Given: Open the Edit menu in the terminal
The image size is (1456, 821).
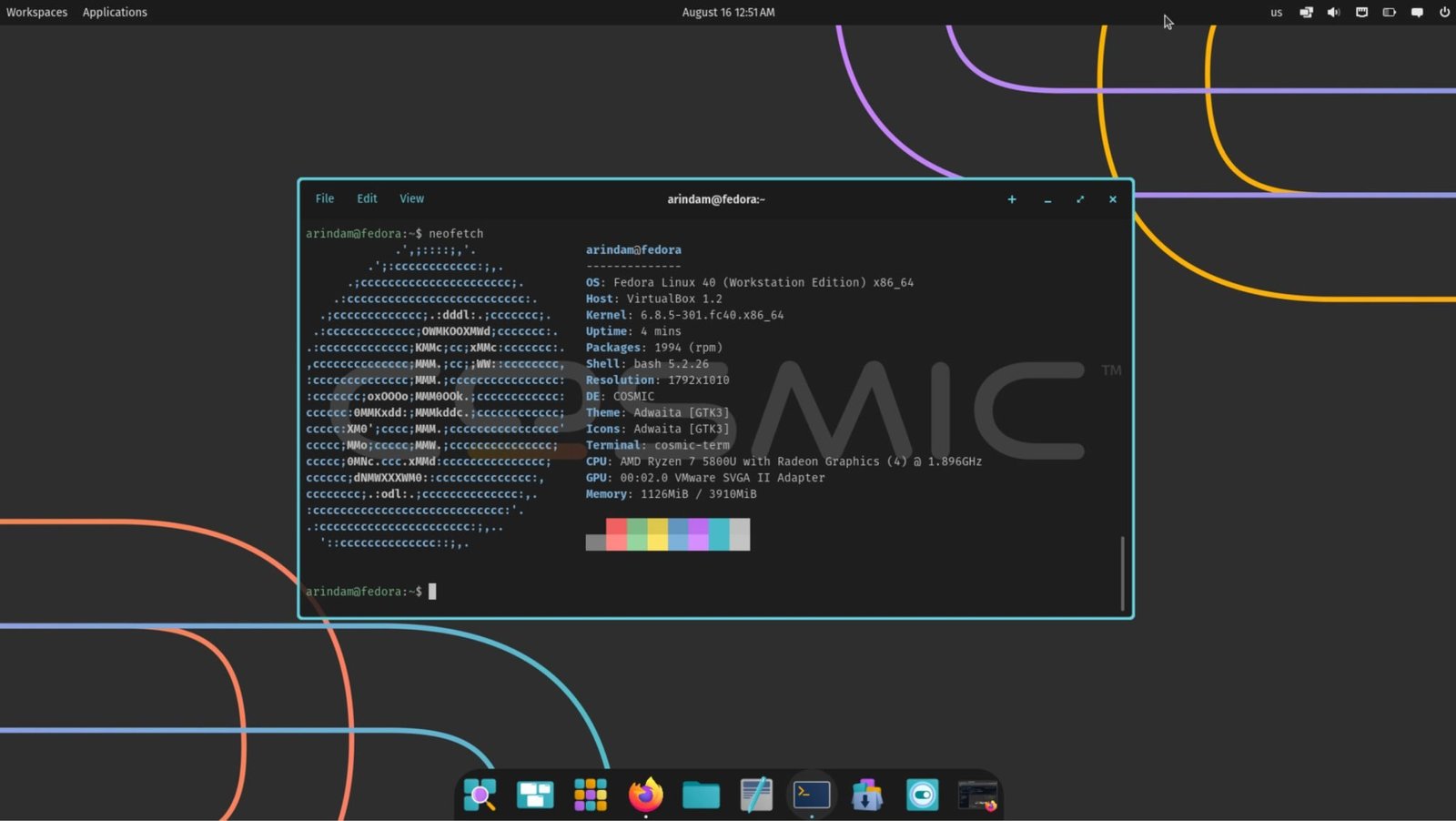Looking at the screenshot, I should coord(367,198).
